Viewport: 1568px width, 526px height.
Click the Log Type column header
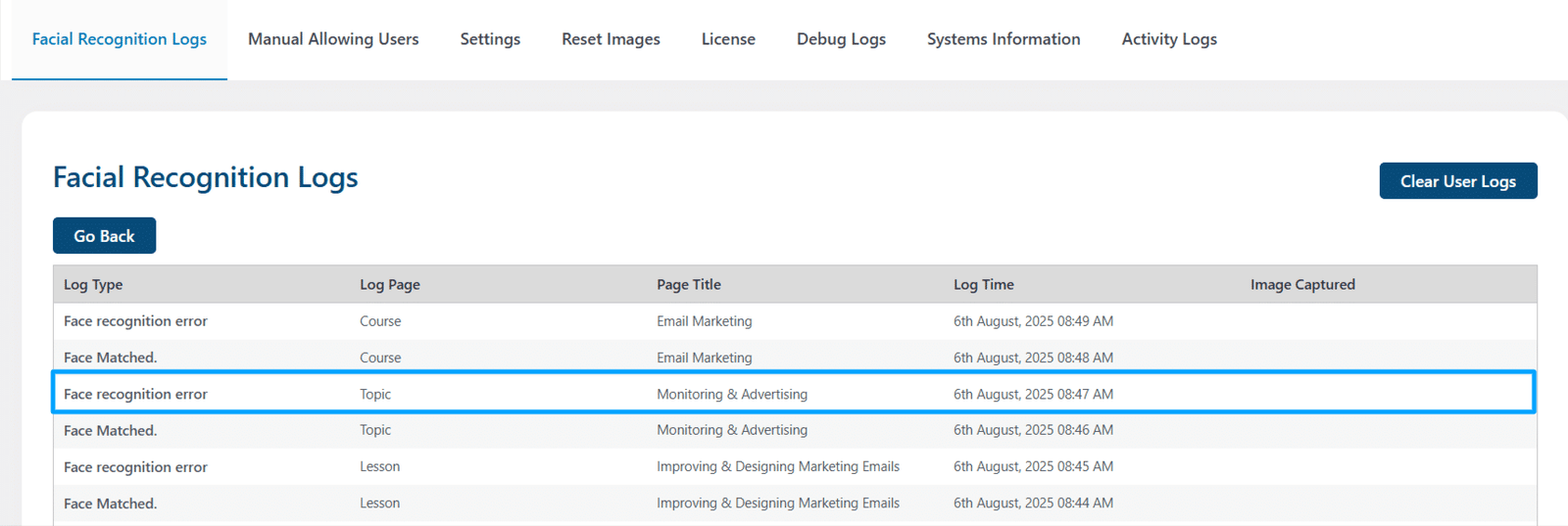point(93,285)
